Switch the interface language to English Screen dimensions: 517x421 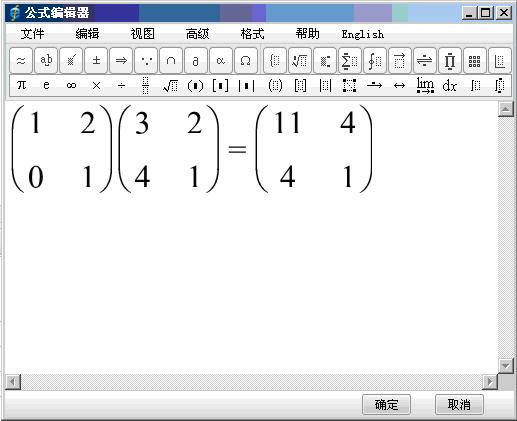tap(363, 34)
